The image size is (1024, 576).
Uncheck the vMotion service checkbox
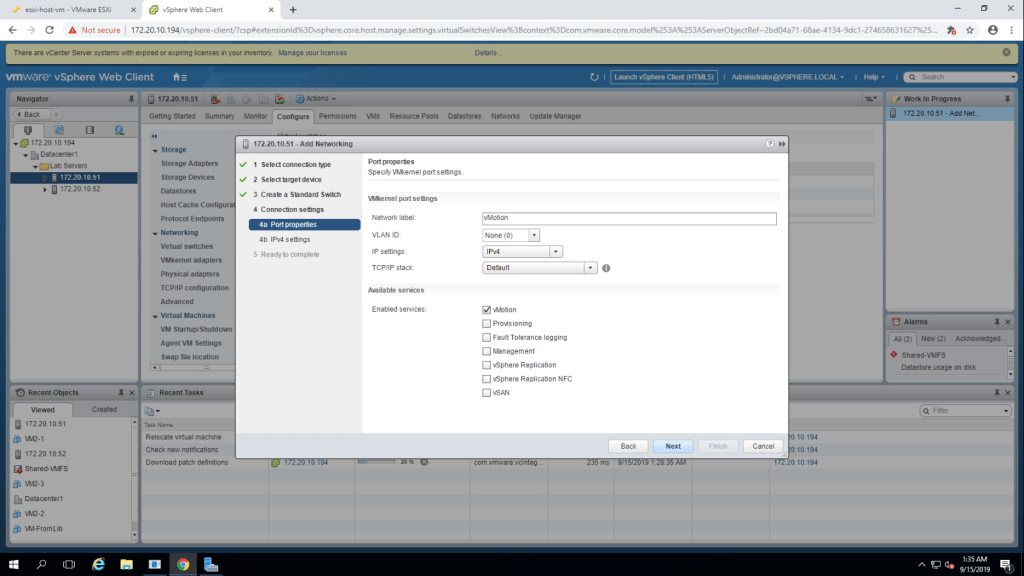(x=486, y=310)
